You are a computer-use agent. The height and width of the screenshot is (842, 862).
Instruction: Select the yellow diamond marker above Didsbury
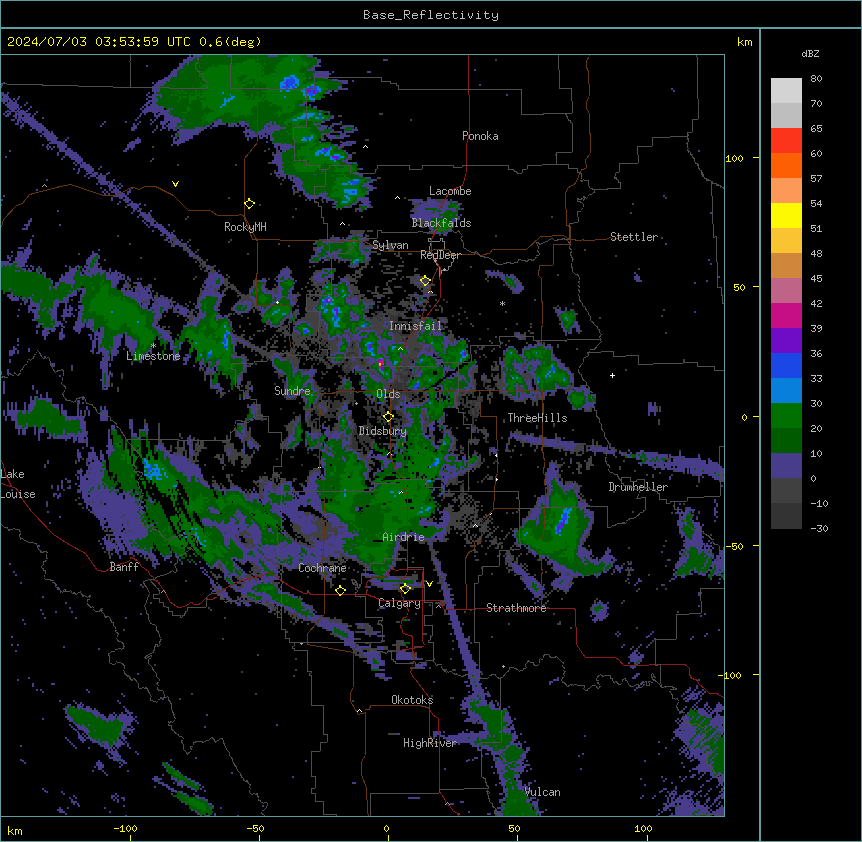tap(388, 417)
